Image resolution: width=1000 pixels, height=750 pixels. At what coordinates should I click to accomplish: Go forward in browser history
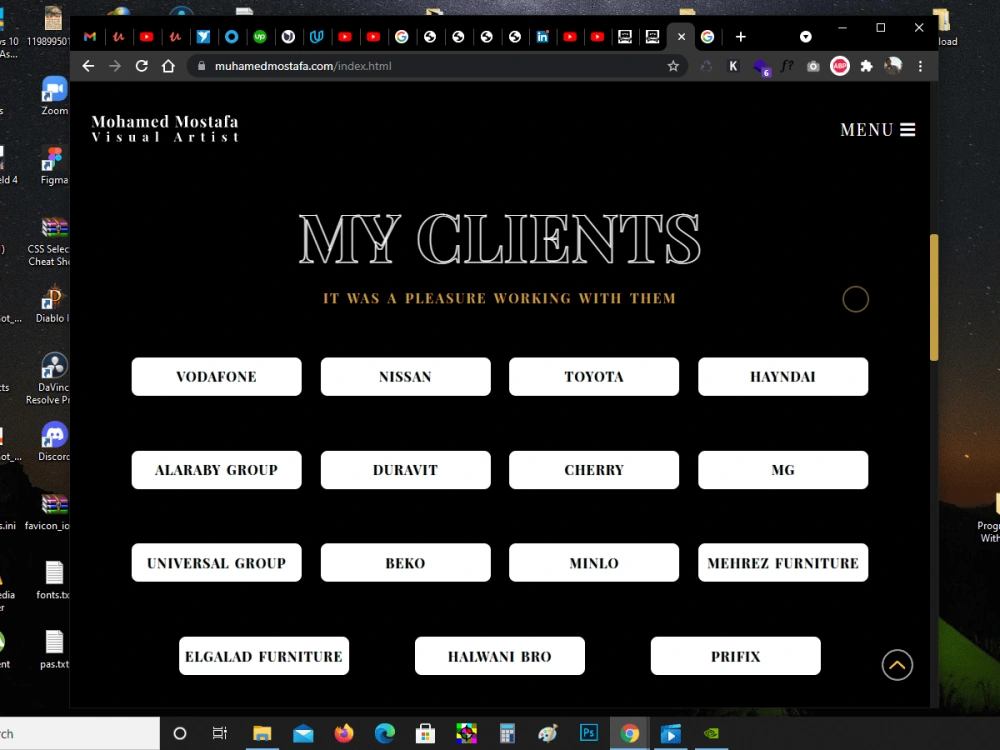tap(115, 66)
